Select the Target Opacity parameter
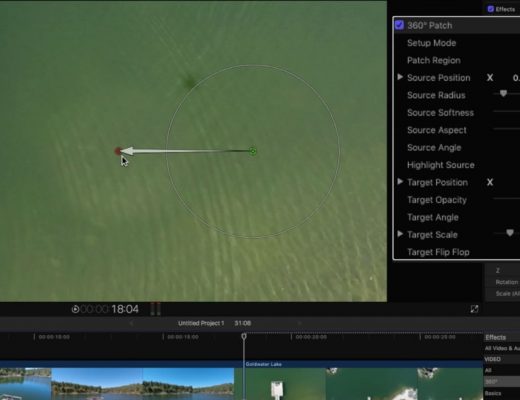Screen dimensions: 520x400 (437, 200)
